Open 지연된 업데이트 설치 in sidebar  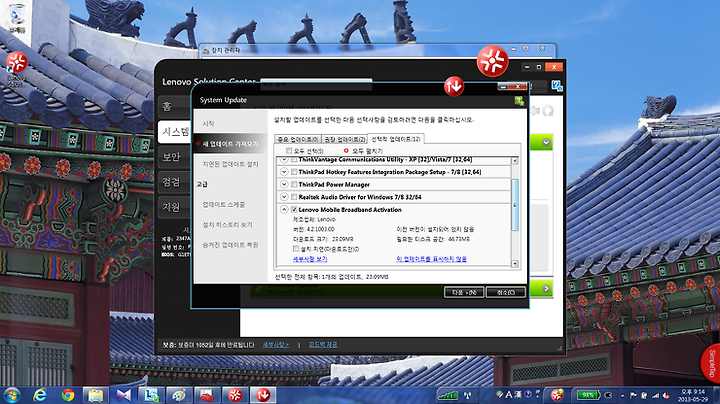pyautogui.click(x=231, y=164)
